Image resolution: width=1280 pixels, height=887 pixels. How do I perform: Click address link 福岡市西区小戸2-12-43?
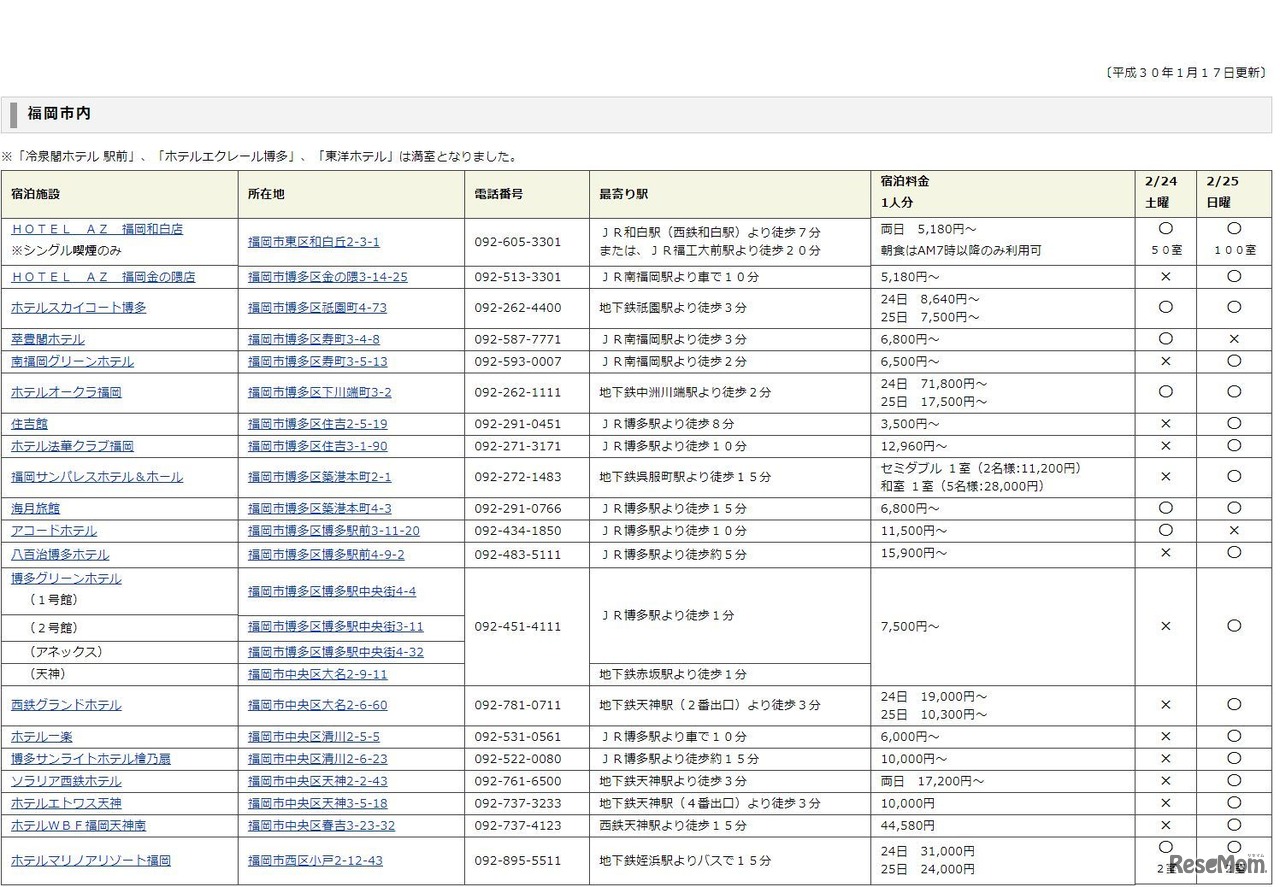click(315, 860)
